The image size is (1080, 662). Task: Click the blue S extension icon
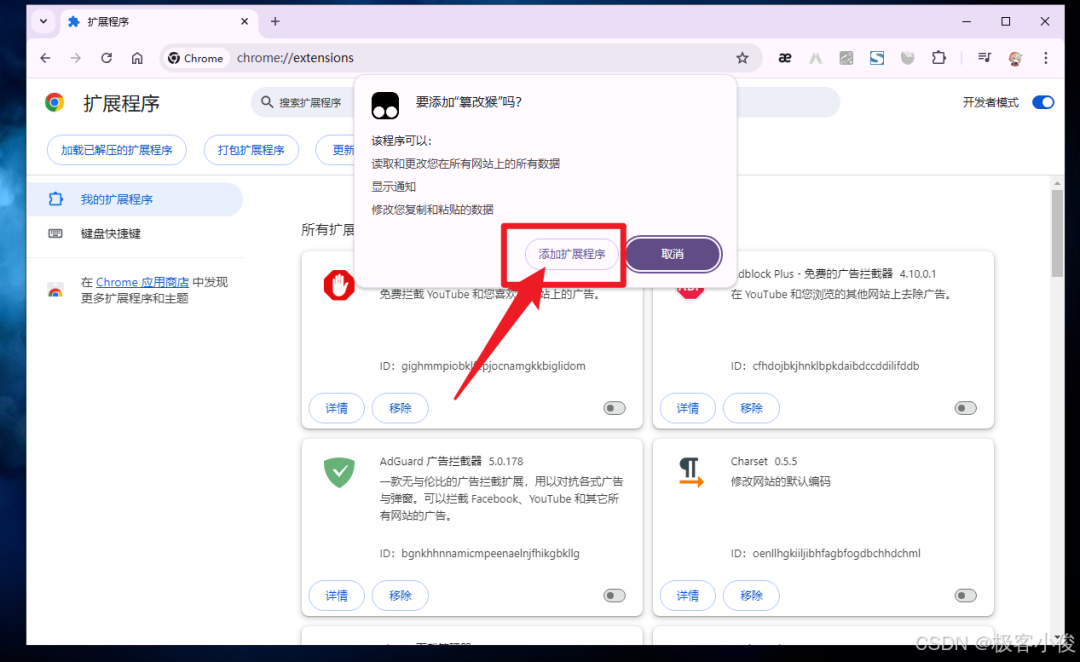click(x=877, y=58)
